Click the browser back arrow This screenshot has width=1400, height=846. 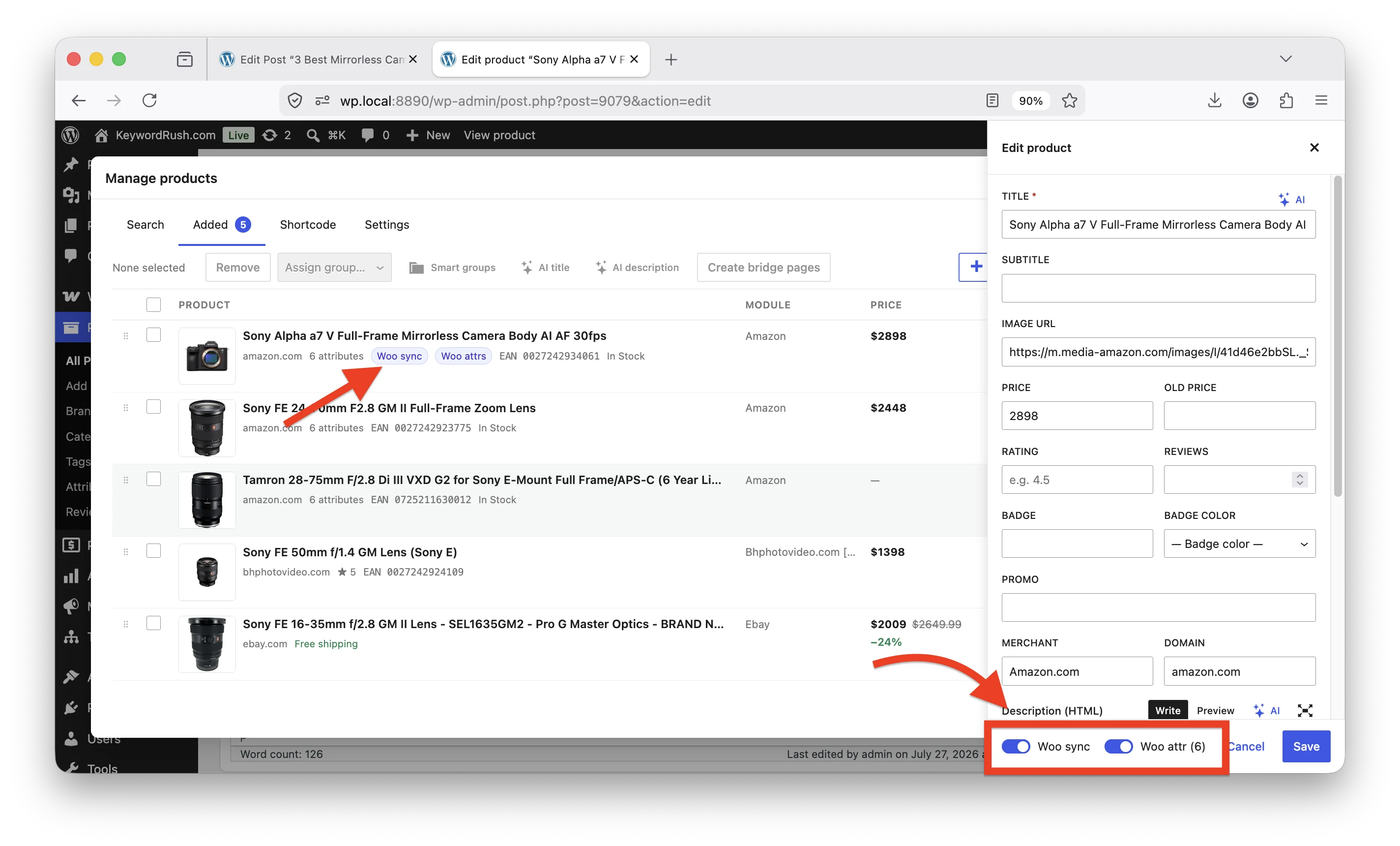[x=79, y=101]
